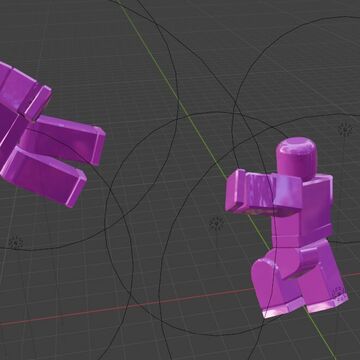
Task: Select the left figure's lower extended limb
Action: pos(43,175)
